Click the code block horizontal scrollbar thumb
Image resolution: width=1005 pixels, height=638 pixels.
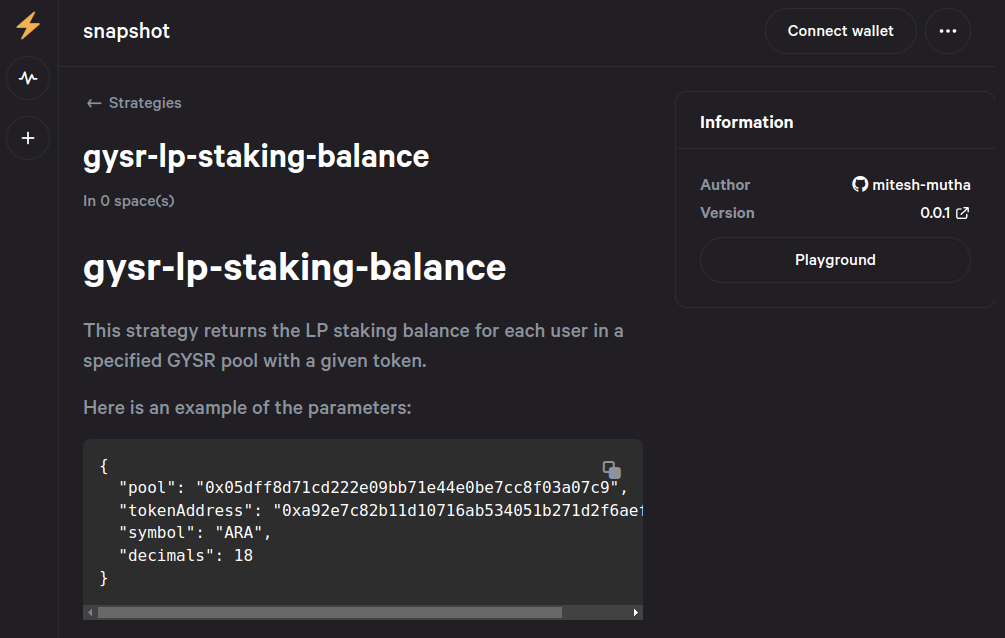tap(329, 612)
